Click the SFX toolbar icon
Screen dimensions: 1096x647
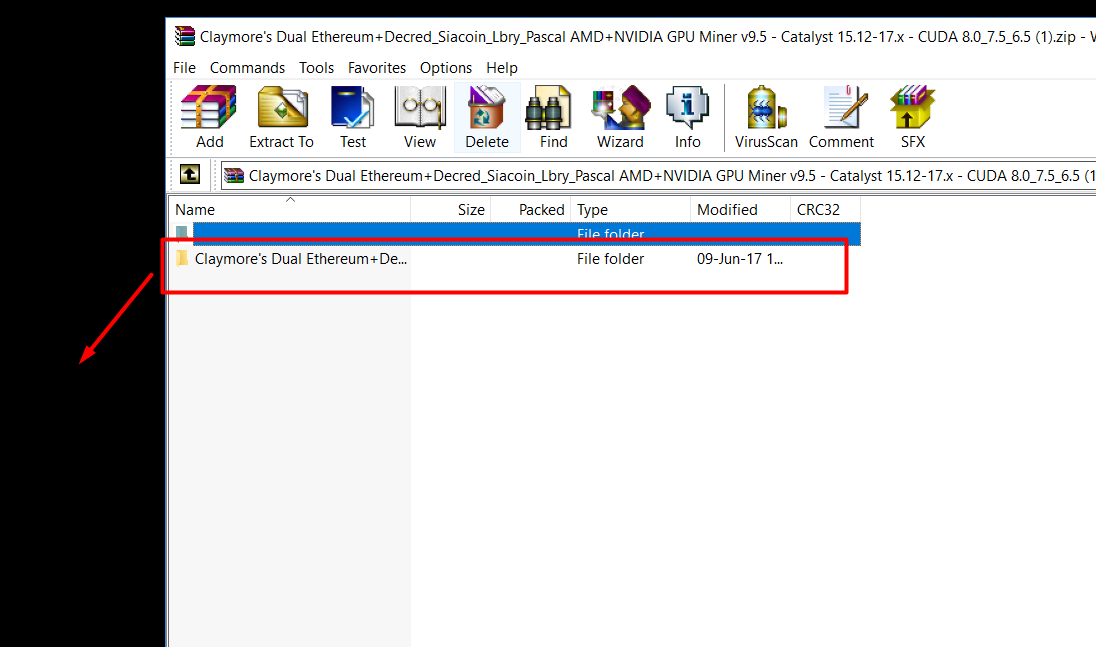(912, 117)
